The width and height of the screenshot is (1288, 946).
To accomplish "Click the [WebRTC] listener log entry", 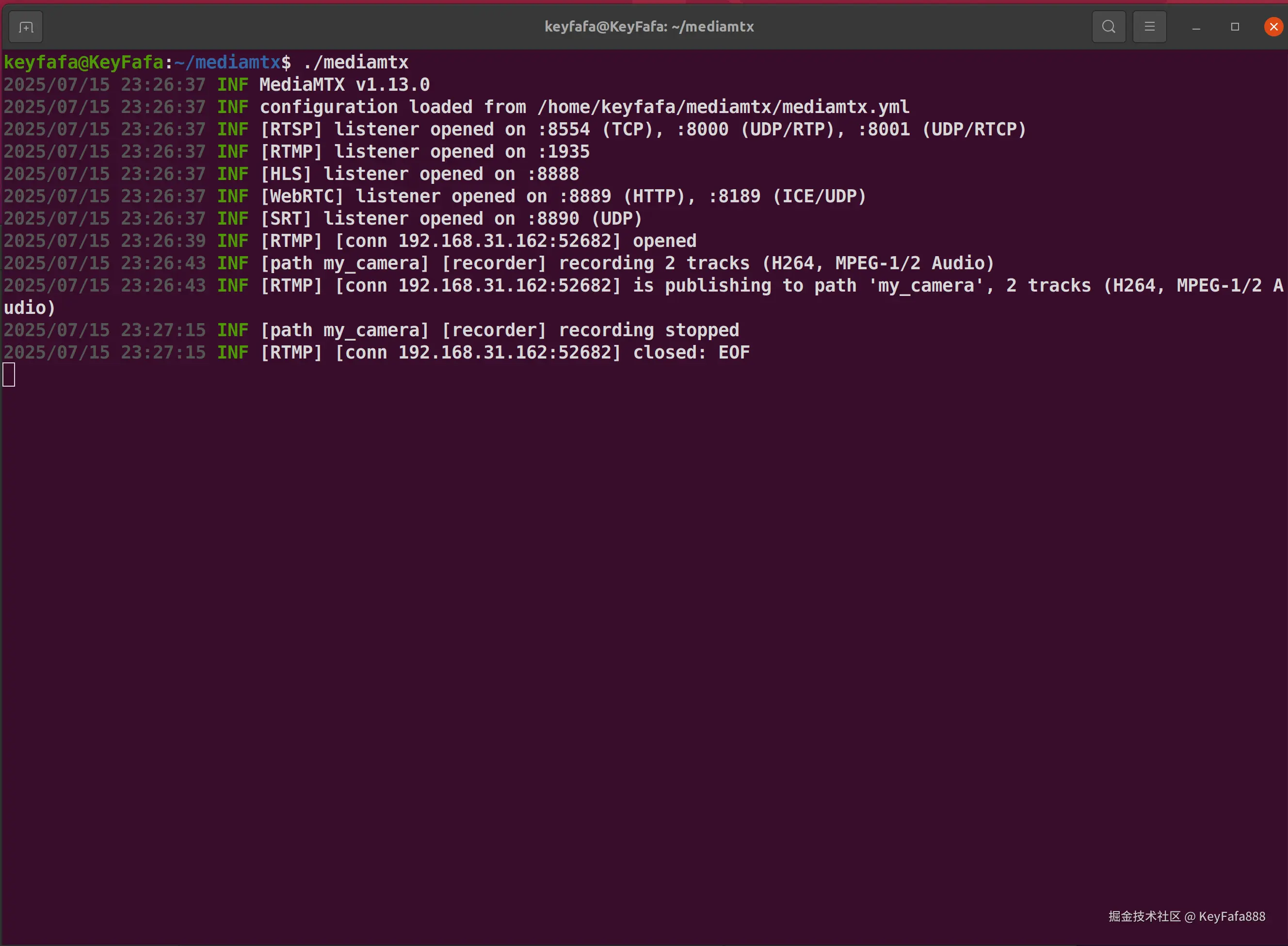I will pos(563,196).
